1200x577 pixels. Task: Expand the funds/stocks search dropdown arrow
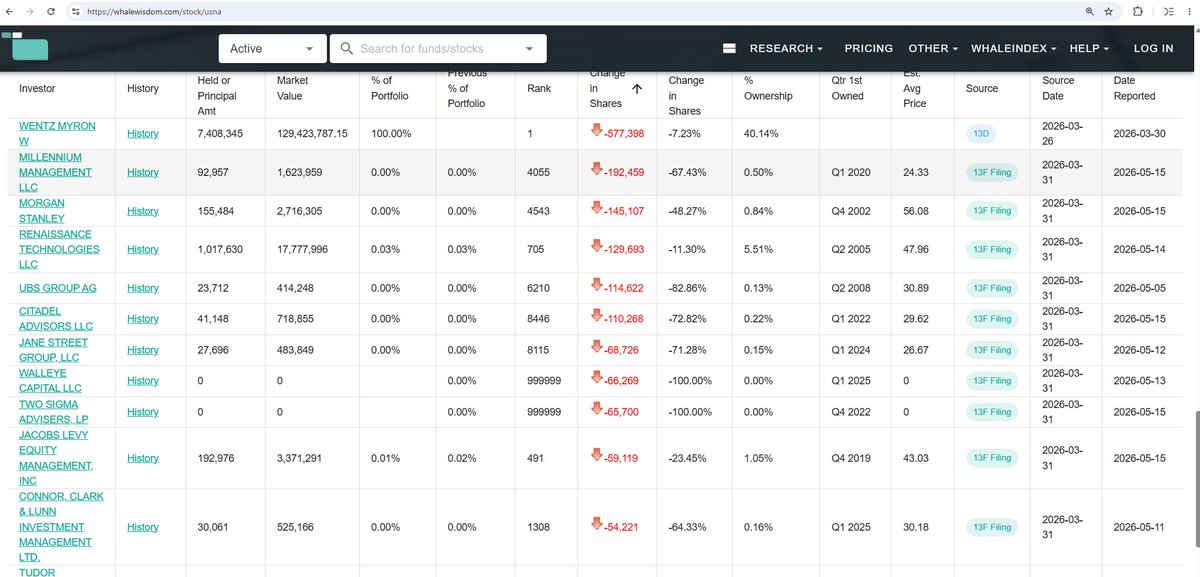(x=529, y=48)
